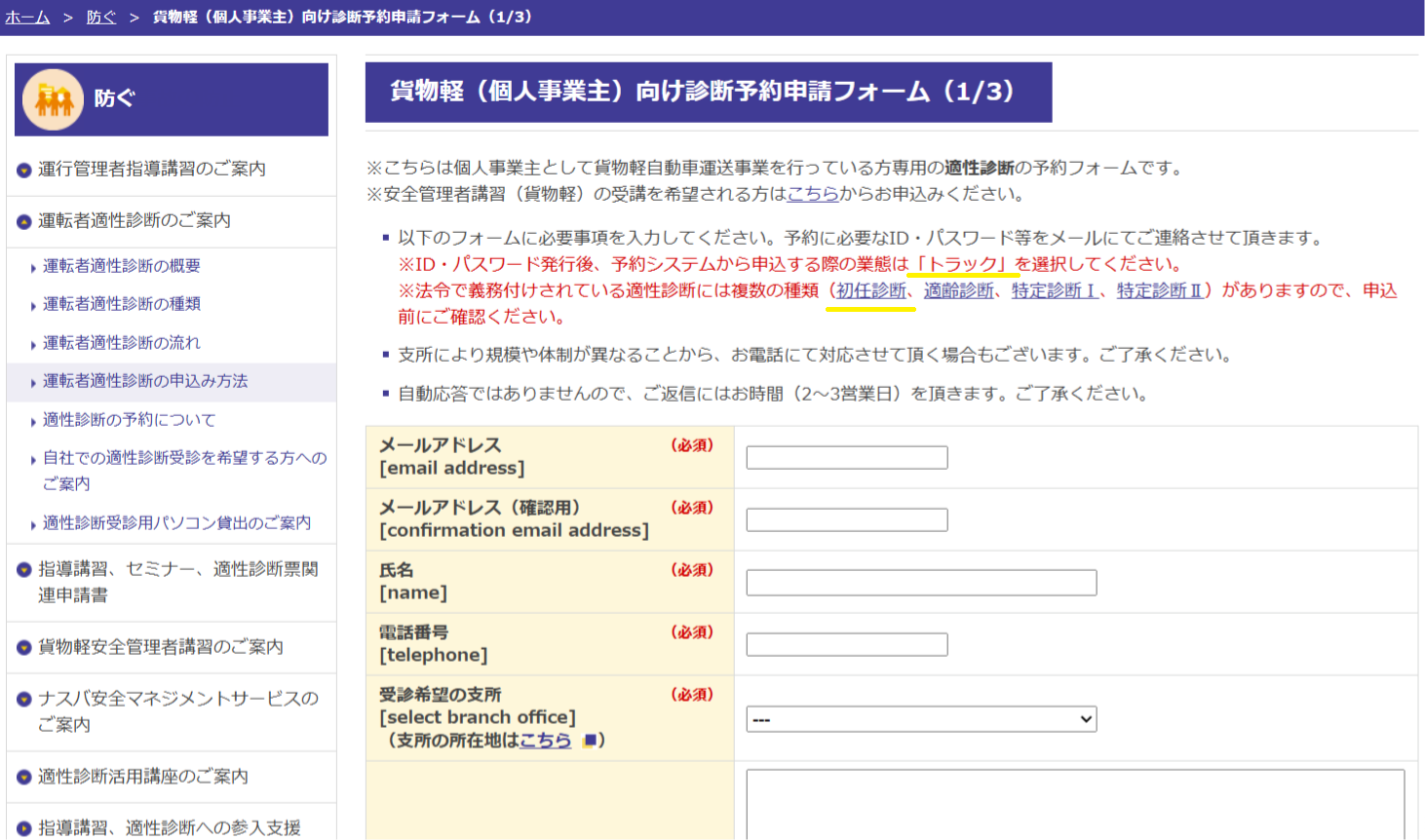Click the external link icon beside 支所の所在地はこちら
The image size is (1425, 840).
tap(589, 741)
